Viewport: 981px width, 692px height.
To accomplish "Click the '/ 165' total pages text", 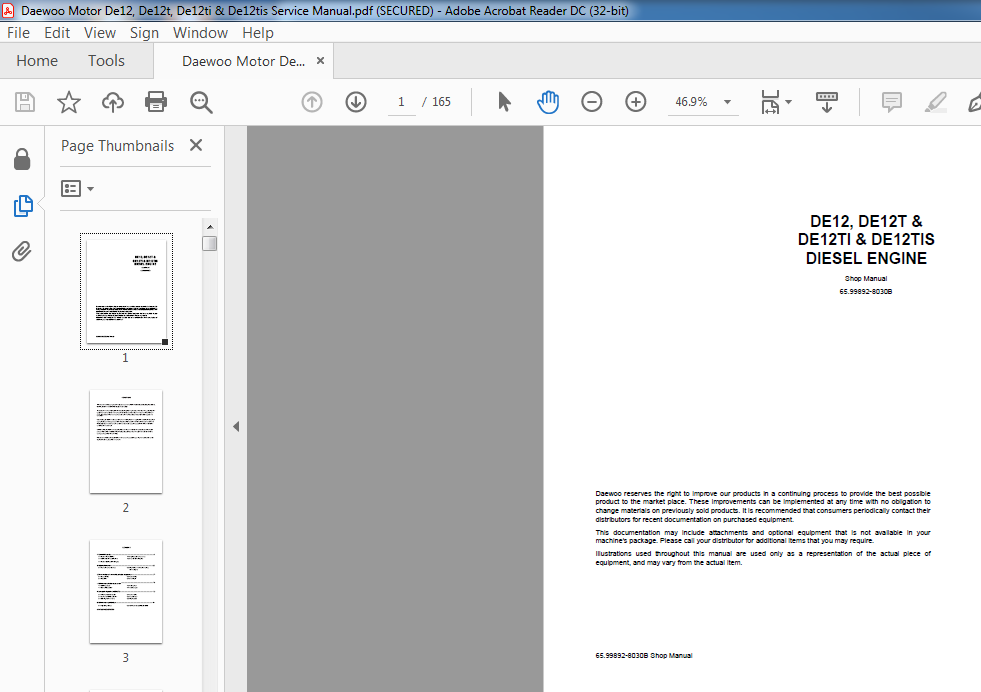I will pyautogui.click(x=436, y=102).
